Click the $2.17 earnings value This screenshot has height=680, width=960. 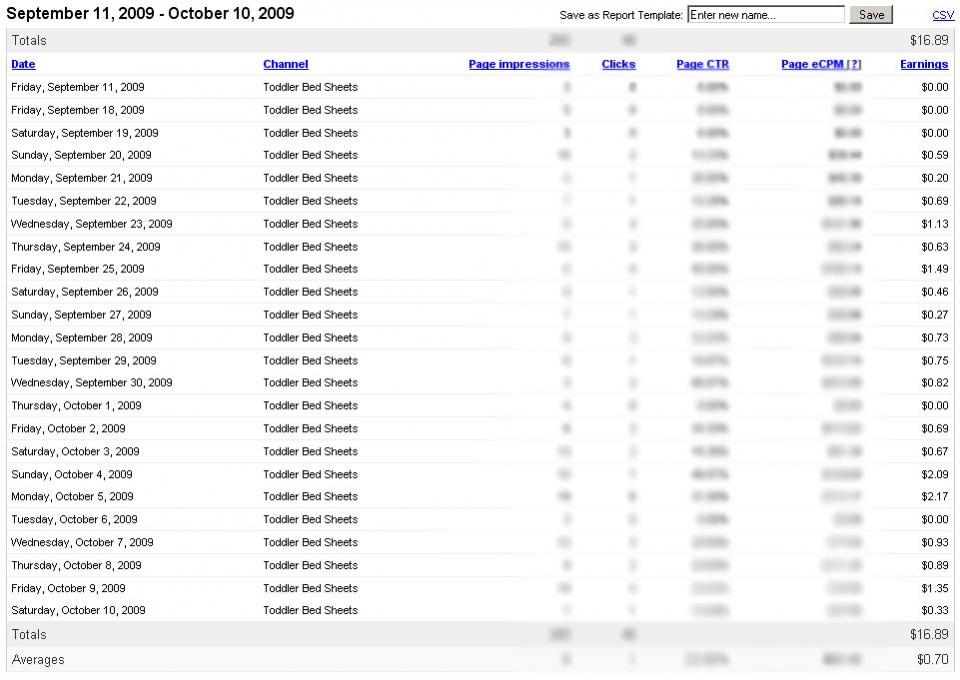tap(934, 497)
